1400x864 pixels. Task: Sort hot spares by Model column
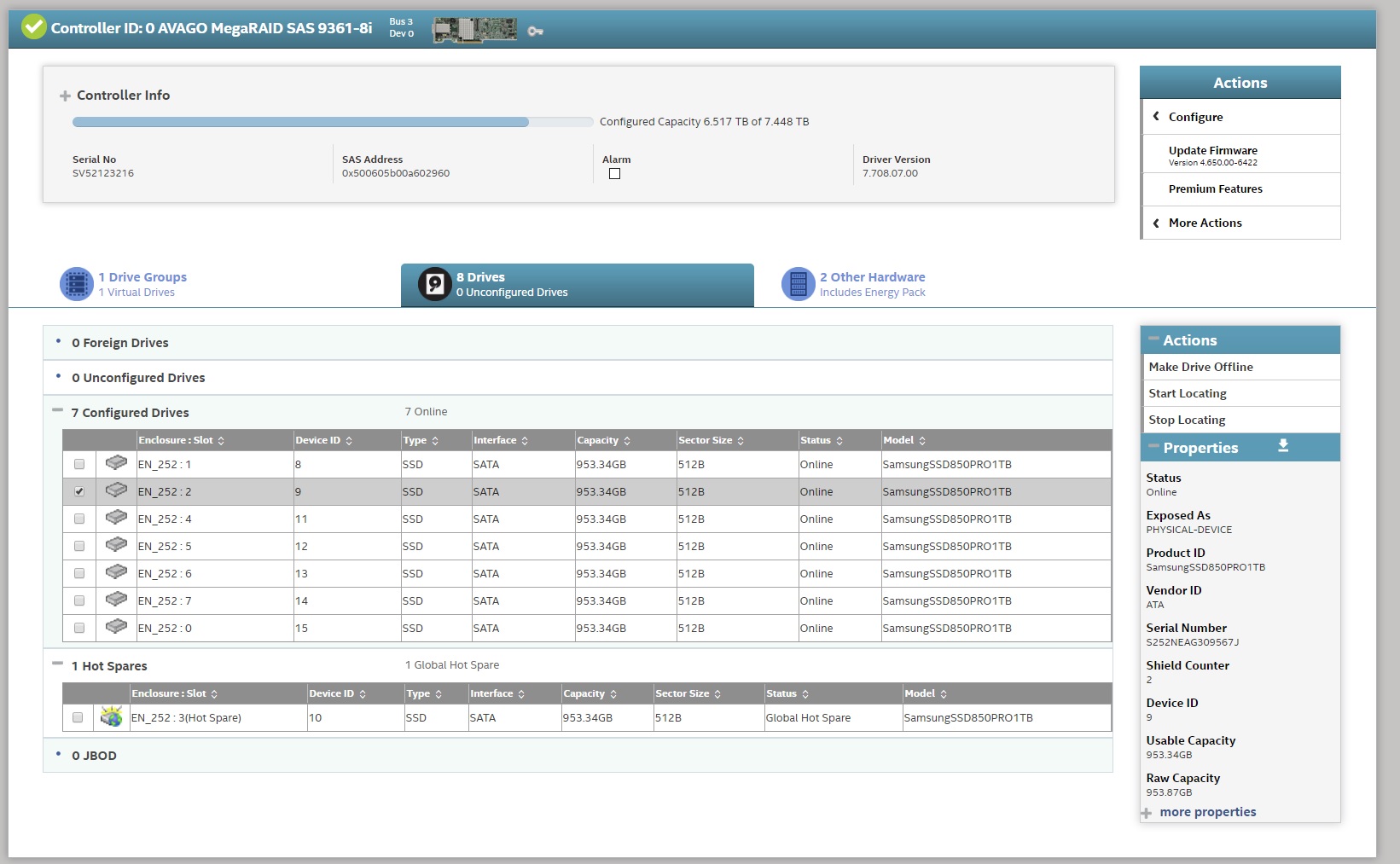pos(944,694)
